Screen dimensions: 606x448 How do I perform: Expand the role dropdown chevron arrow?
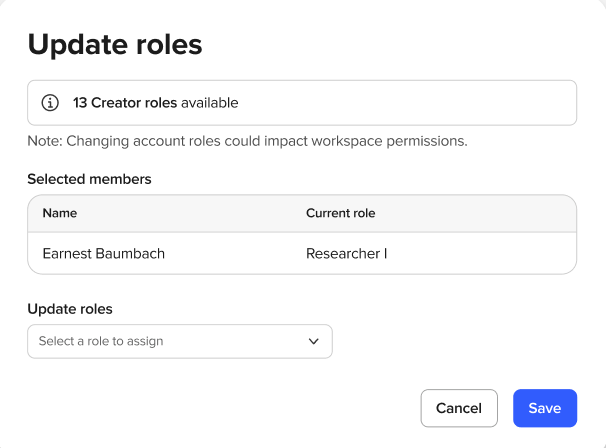(313, 341)
